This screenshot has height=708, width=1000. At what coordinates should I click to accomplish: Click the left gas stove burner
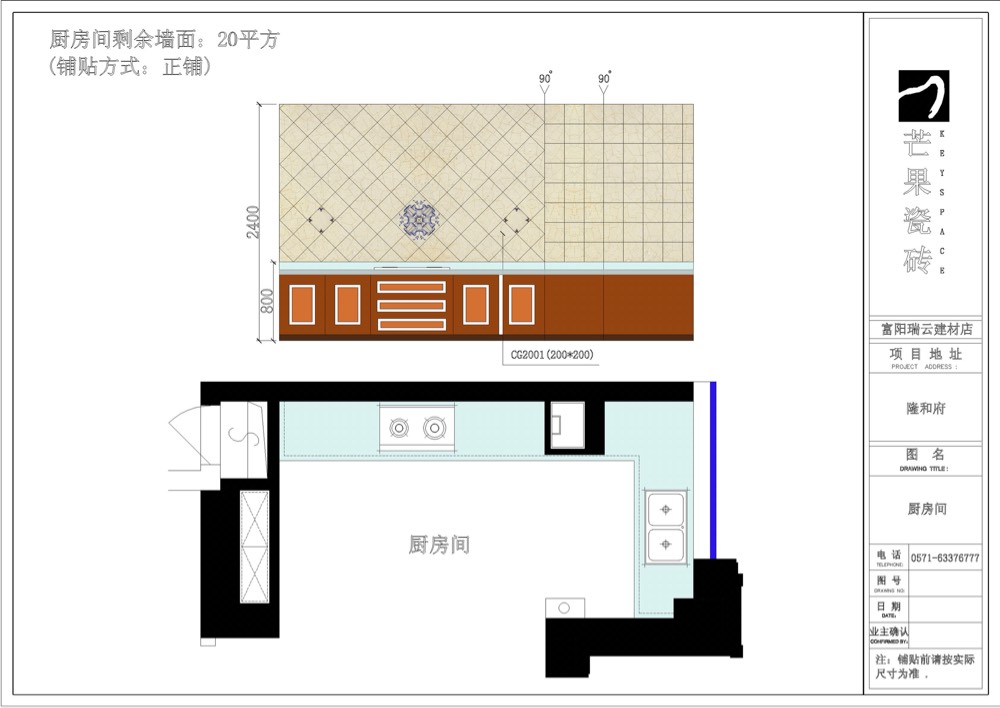pyautogui.click(x=399, y=428)
